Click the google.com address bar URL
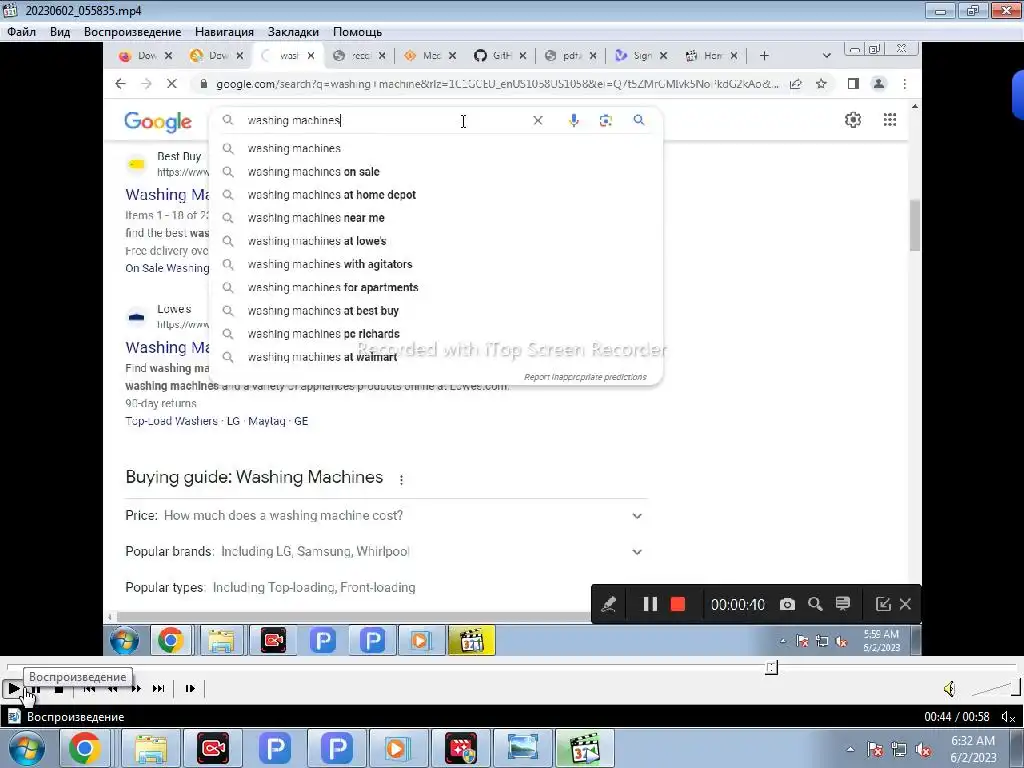Viewport: 1024px width, 768px height. (496, 84)
